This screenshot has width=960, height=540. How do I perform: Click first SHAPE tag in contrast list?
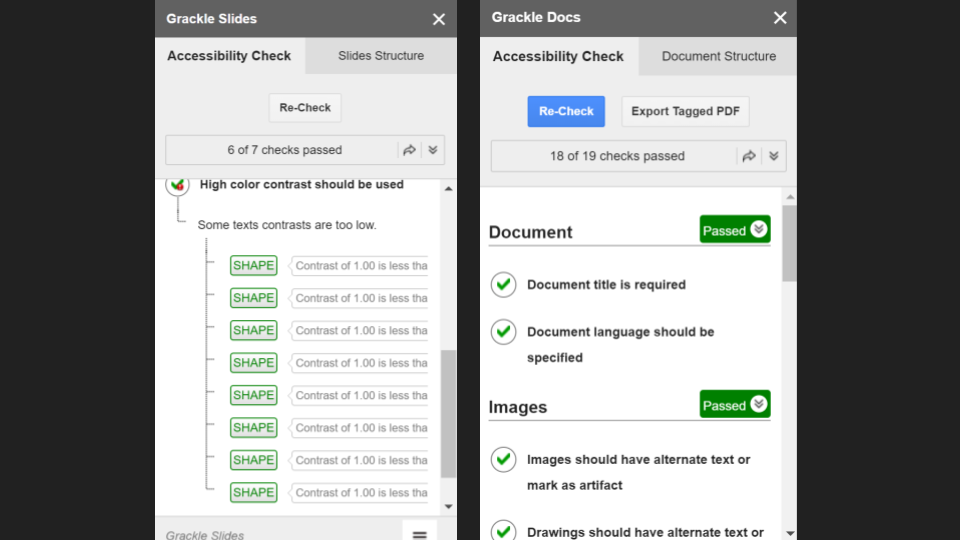pos(253,265)
